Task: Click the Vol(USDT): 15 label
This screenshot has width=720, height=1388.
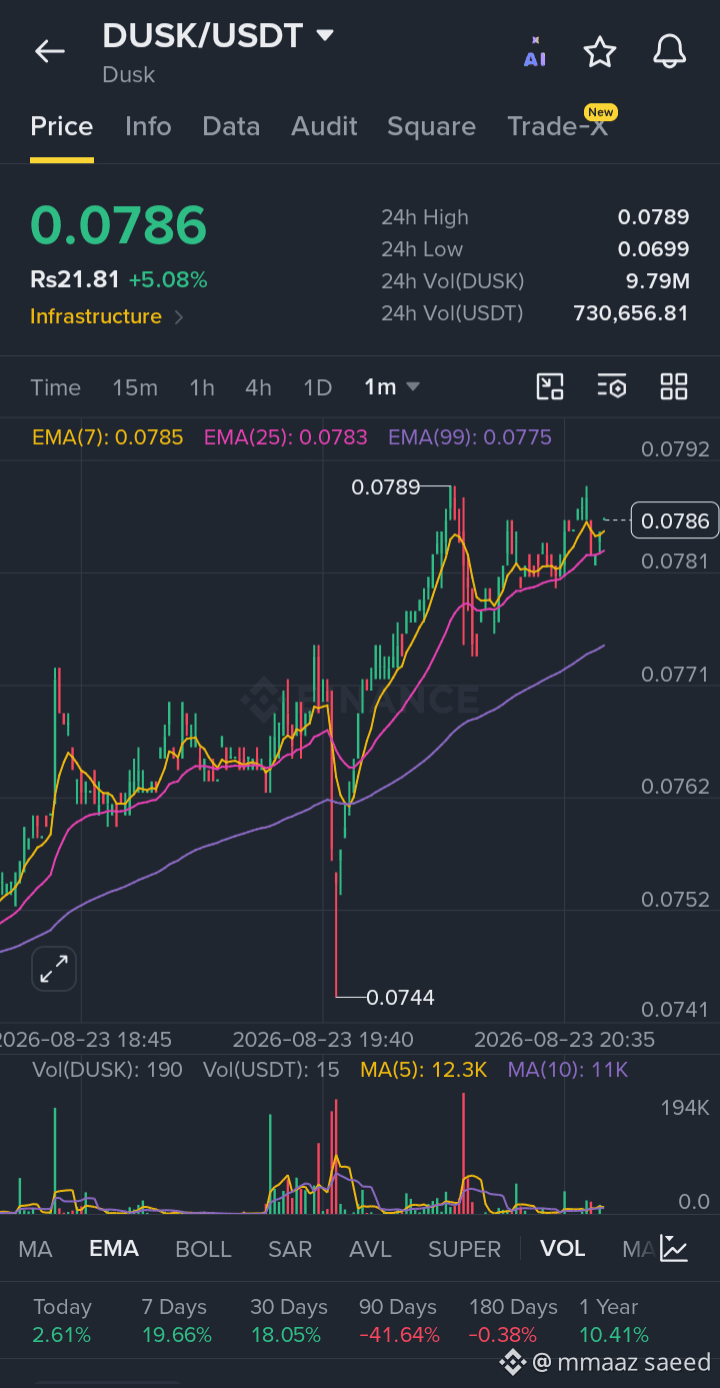Action: pyautogui.click(x=271, y=1070)
